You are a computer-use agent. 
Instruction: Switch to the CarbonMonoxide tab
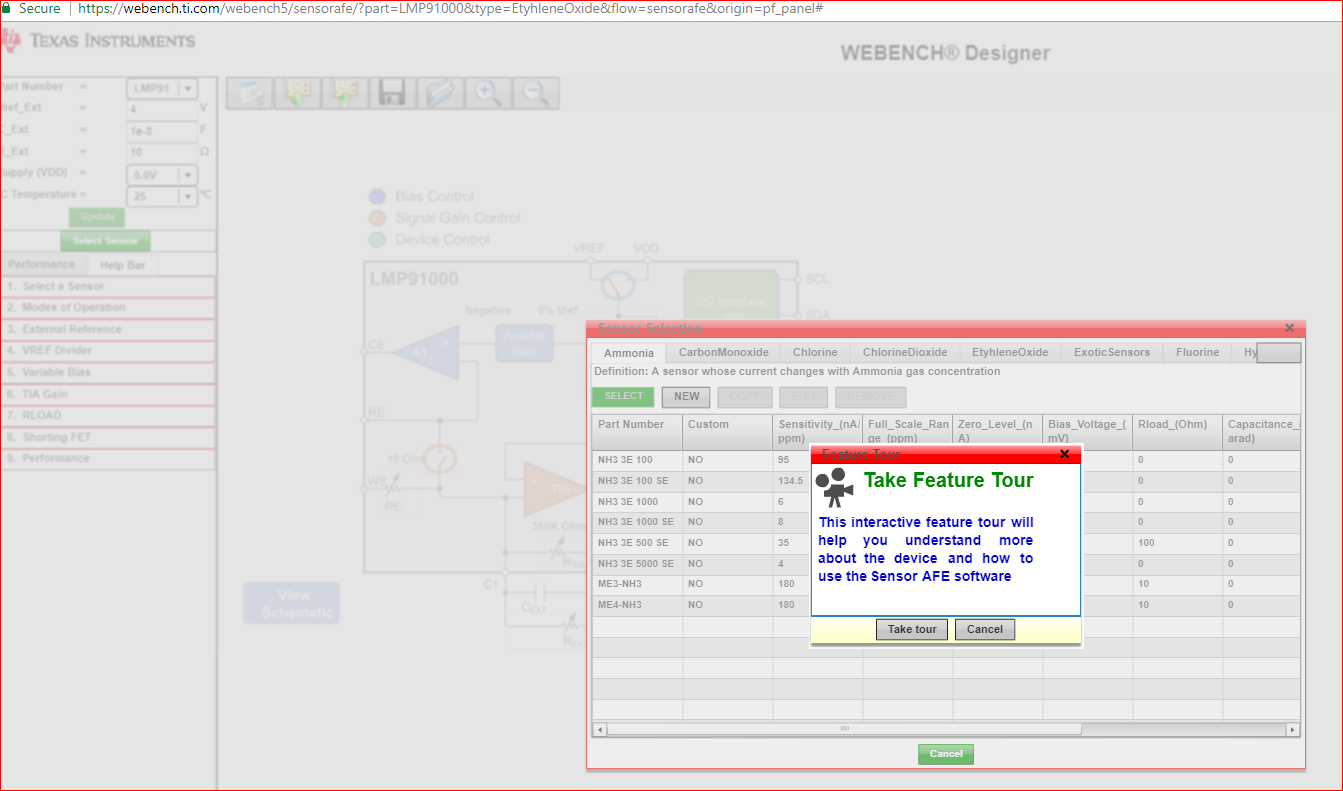tap(724, 353)
